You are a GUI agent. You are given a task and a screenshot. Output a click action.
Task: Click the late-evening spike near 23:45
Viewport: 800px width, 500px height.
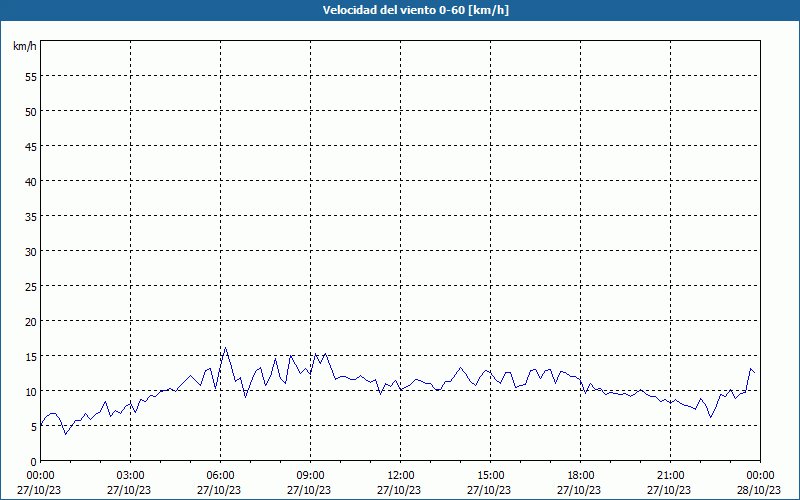click(x=751, y=368)
